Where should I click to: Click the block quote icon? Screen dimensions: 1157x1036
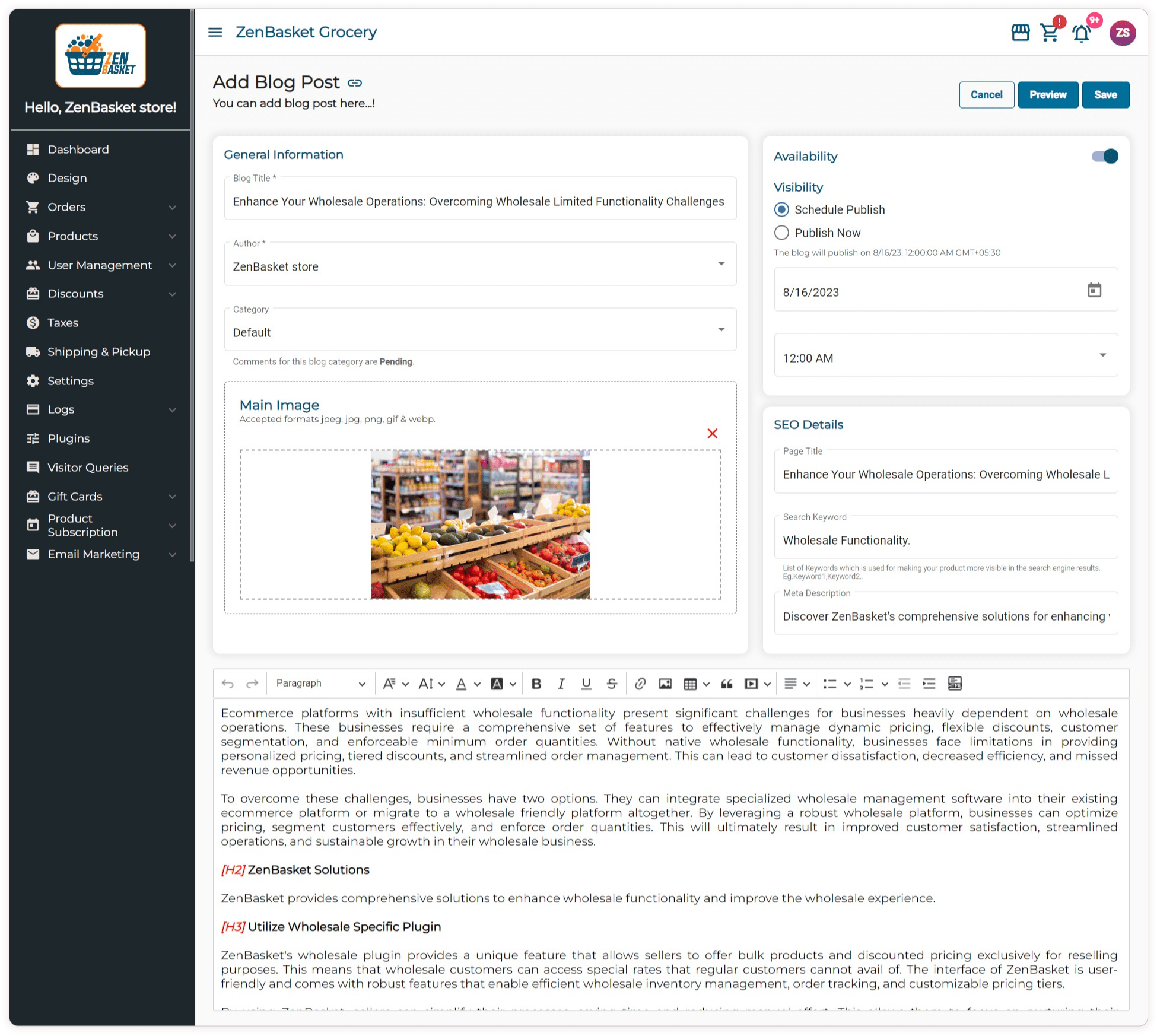[x=726, y=684]
